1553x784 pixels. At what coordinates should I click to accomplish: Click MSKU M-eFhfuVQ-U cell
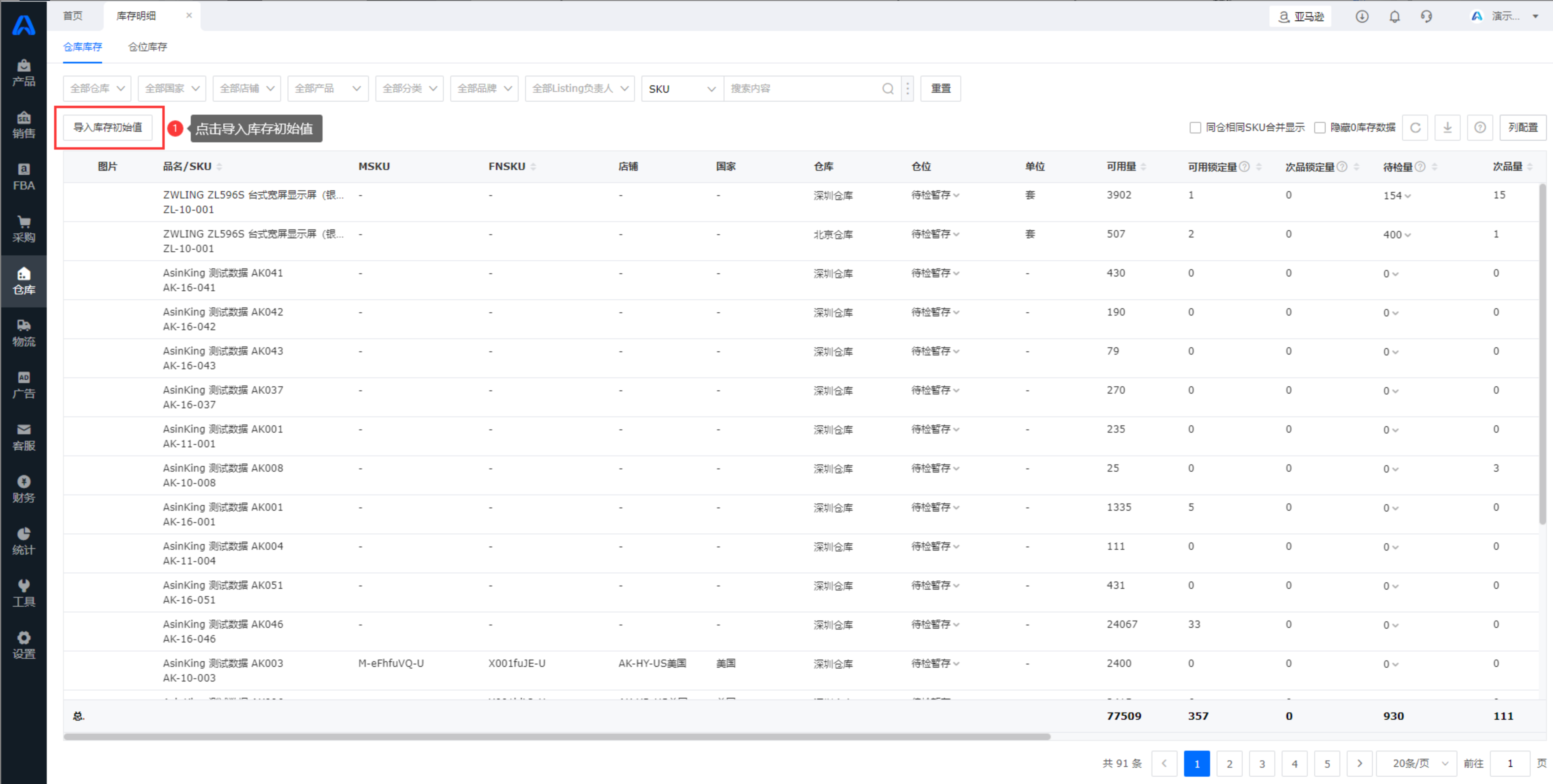click(x=390, y=664)
